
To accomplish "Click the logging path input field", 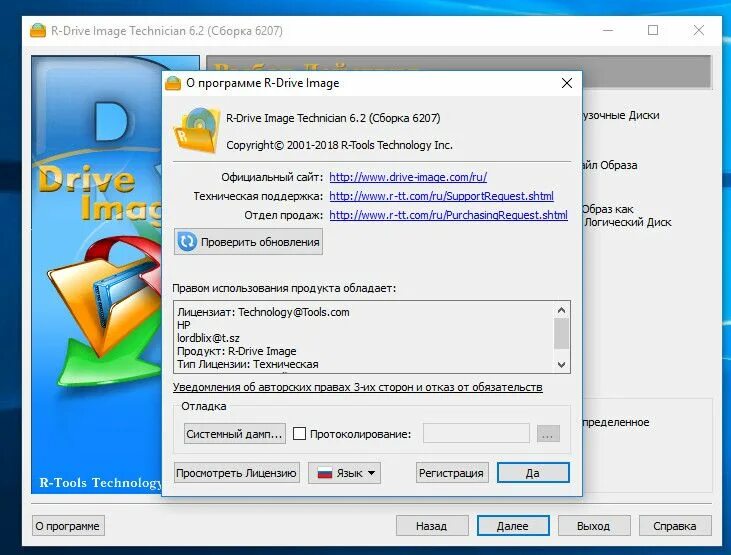I will 476,434.
